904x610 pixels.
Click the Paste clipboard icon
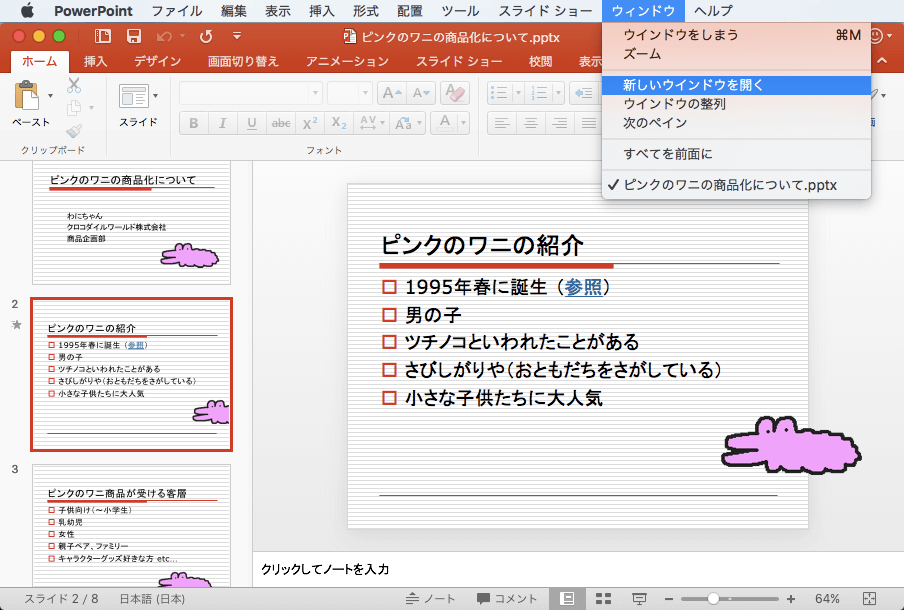28,97
